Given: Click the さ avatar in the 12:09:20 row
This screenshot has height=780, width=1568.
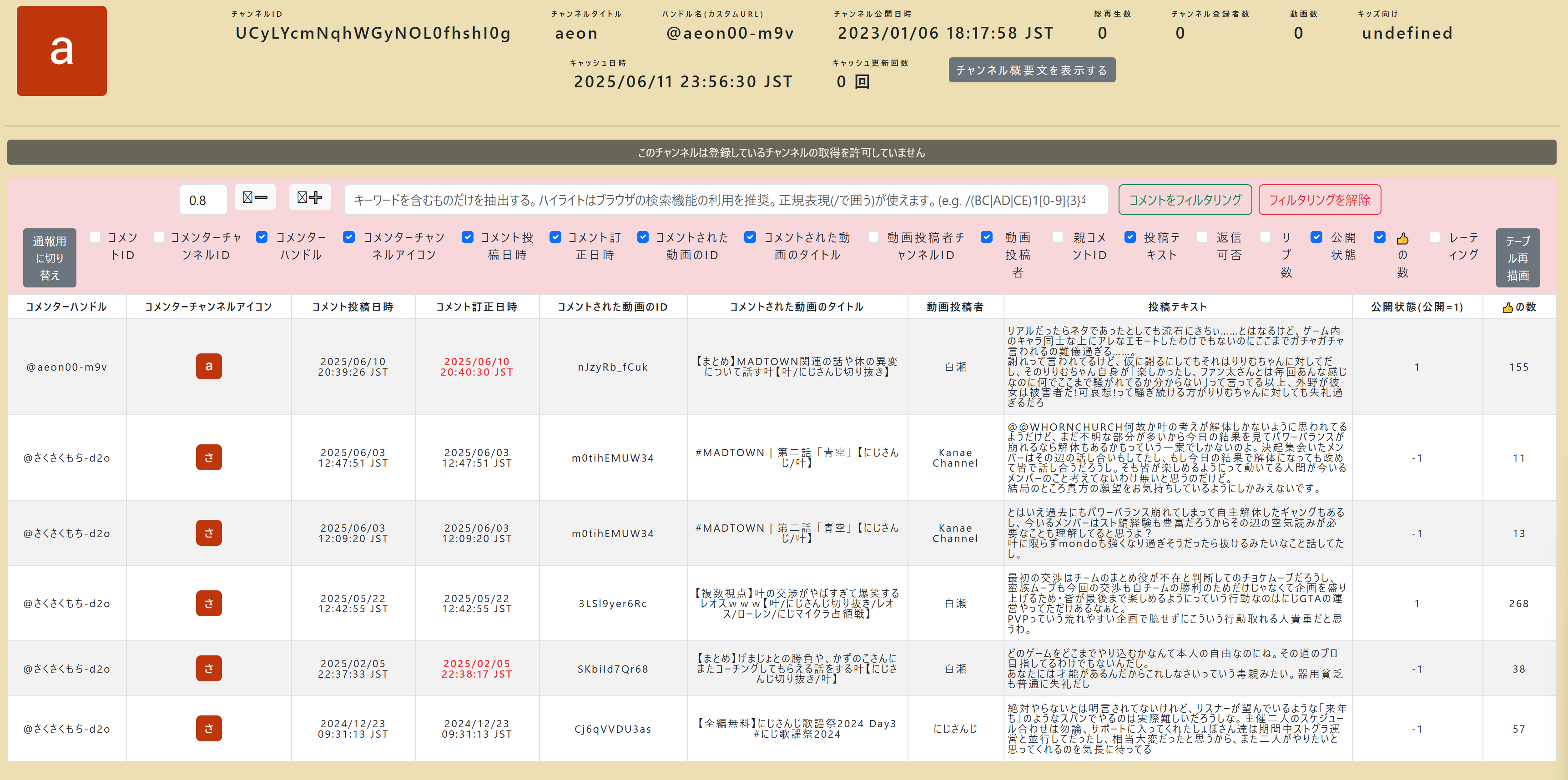Looking at the screenshot, I should (209, 533).
